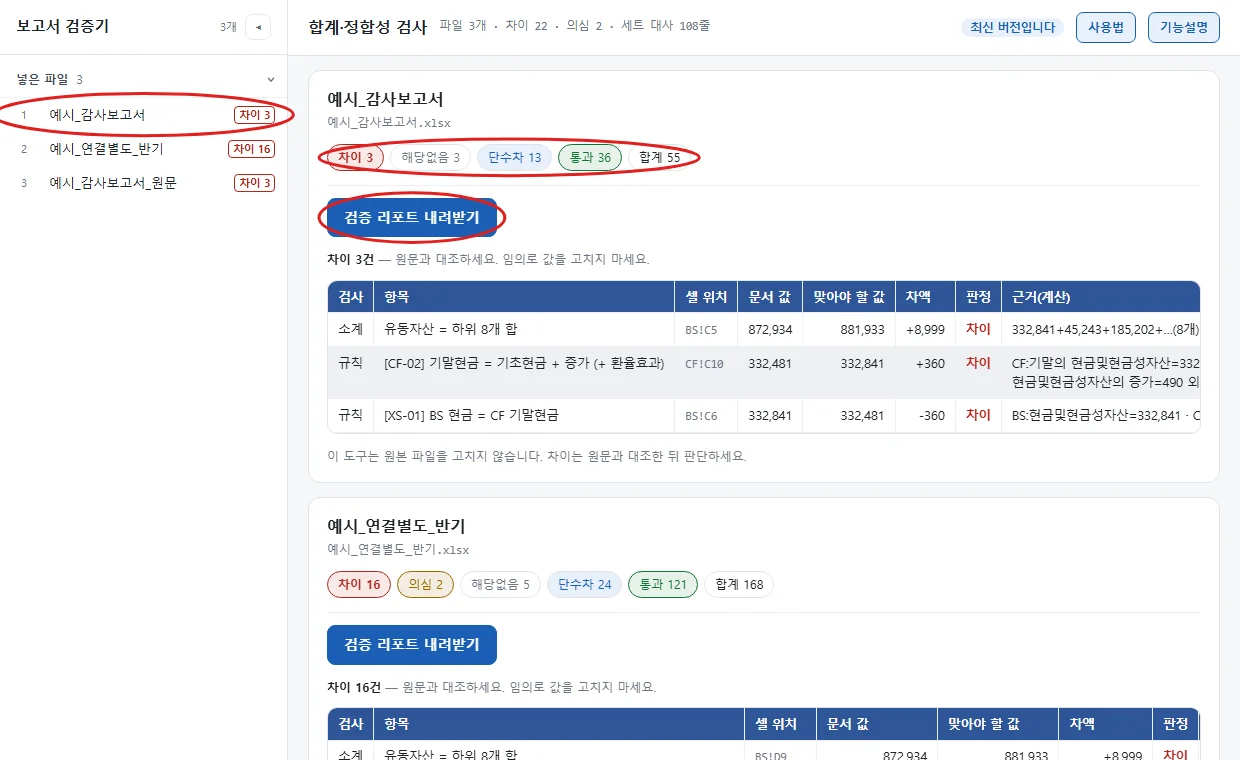Click the 셀 위치 column header in first table
1240x760 pixels.
click(706, 297)
